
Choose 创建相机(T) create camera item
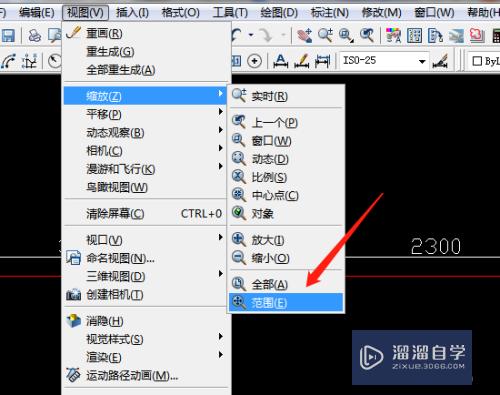145,294
